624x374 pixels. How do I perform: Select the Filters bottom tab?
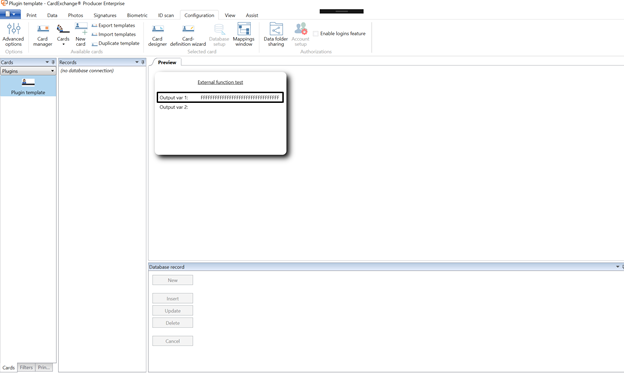coord(26,368)
